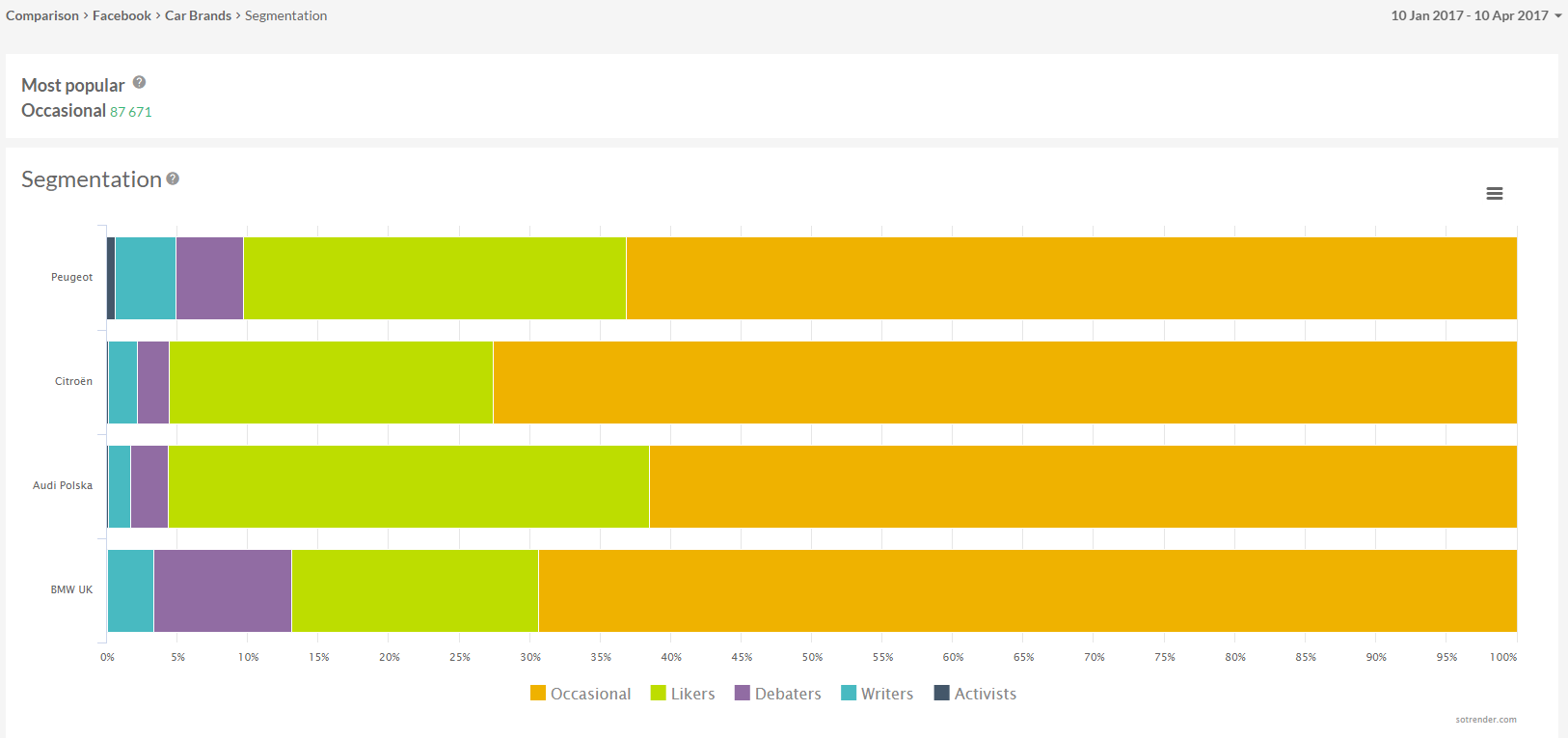Toggle the Debaters legend series

[x=777, y=694]
